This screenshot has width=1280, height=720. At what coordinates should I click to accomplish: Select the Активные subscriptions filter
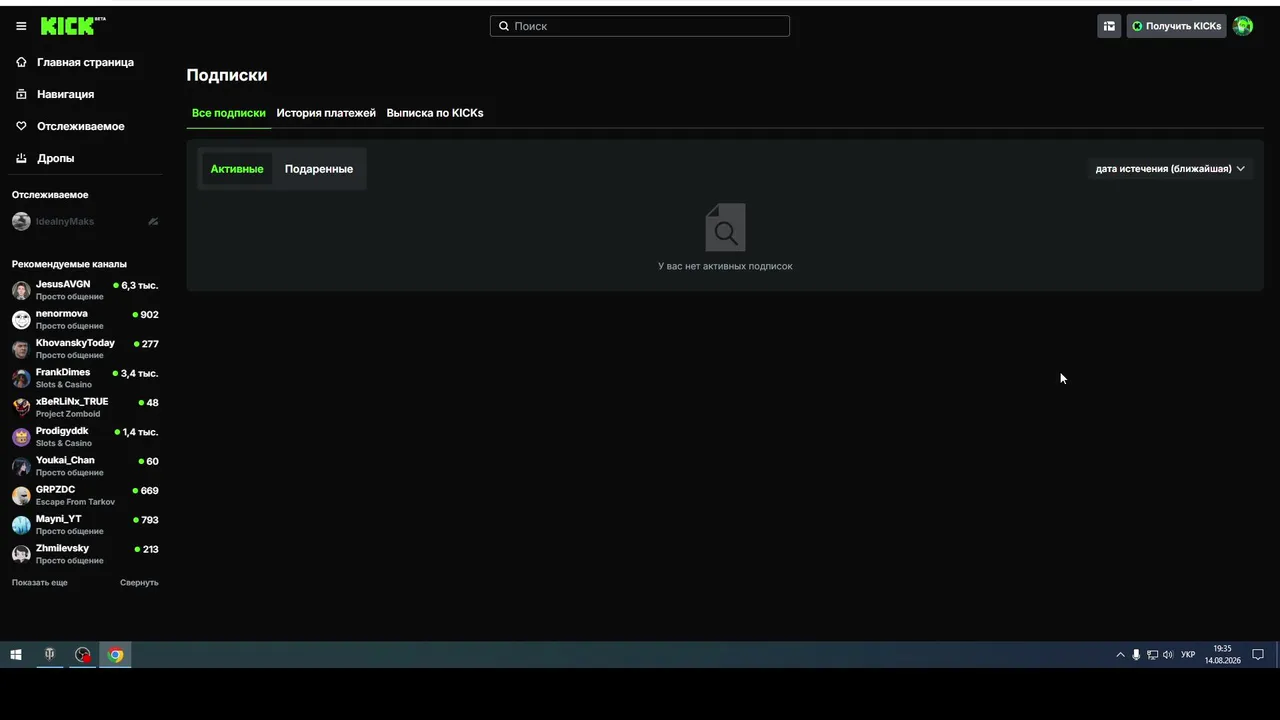tap(237, 169)
